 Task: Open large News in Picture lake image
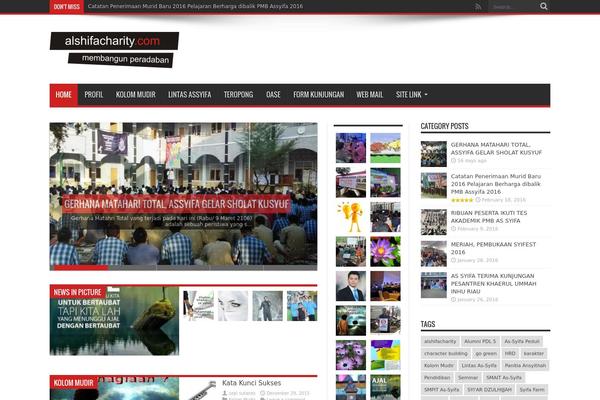point(114,321)
